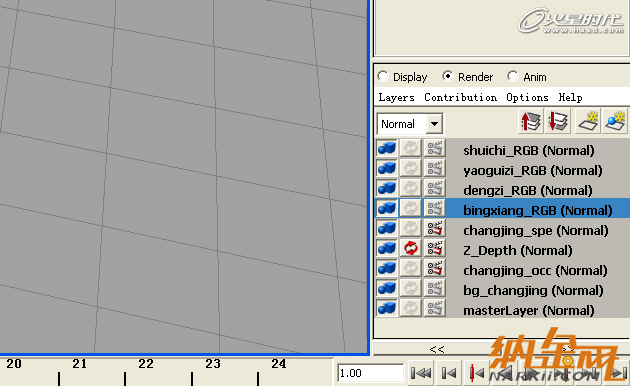
Task: Open the Options menu
Action: coord(527,98)
